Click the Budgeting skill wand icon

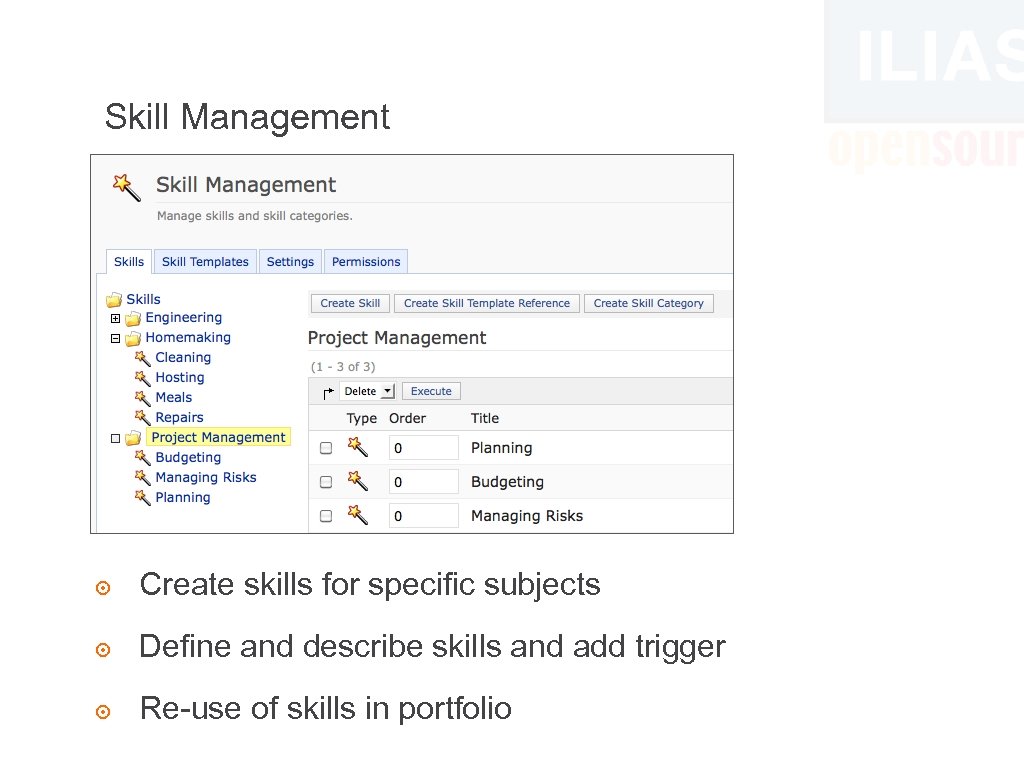(143, 457)
